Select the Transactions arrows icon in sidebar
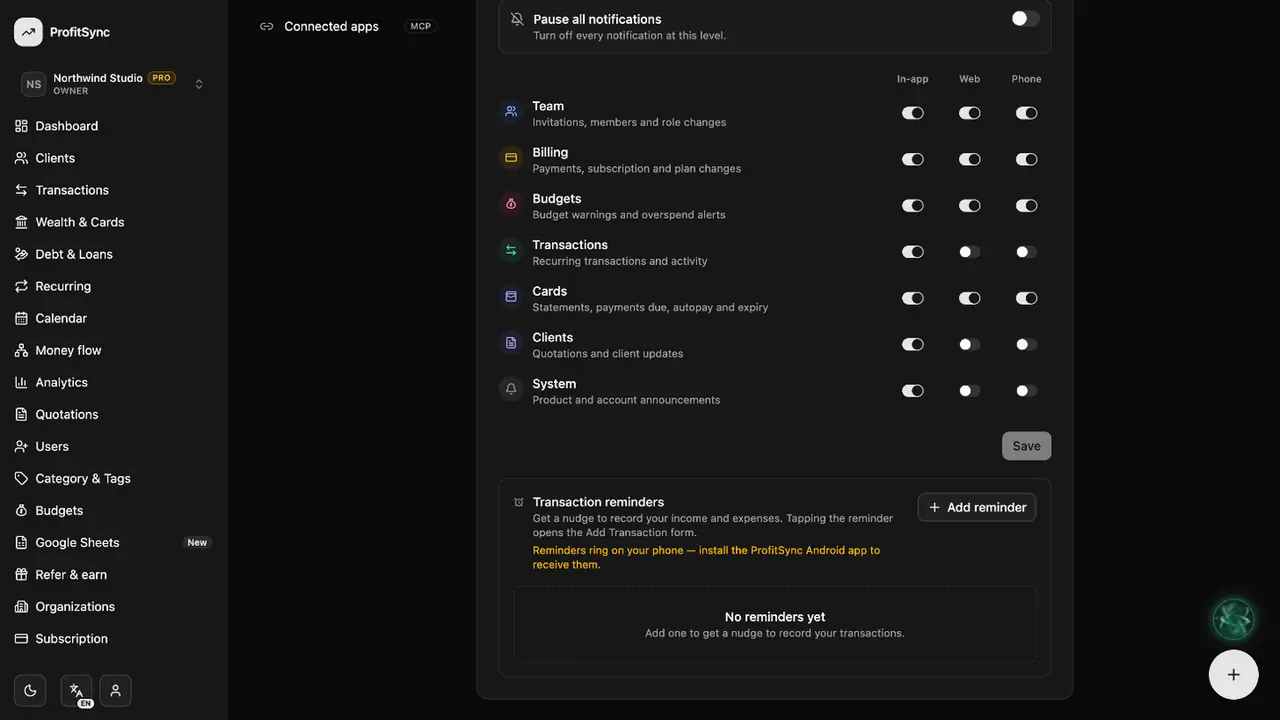 (21, 190)
